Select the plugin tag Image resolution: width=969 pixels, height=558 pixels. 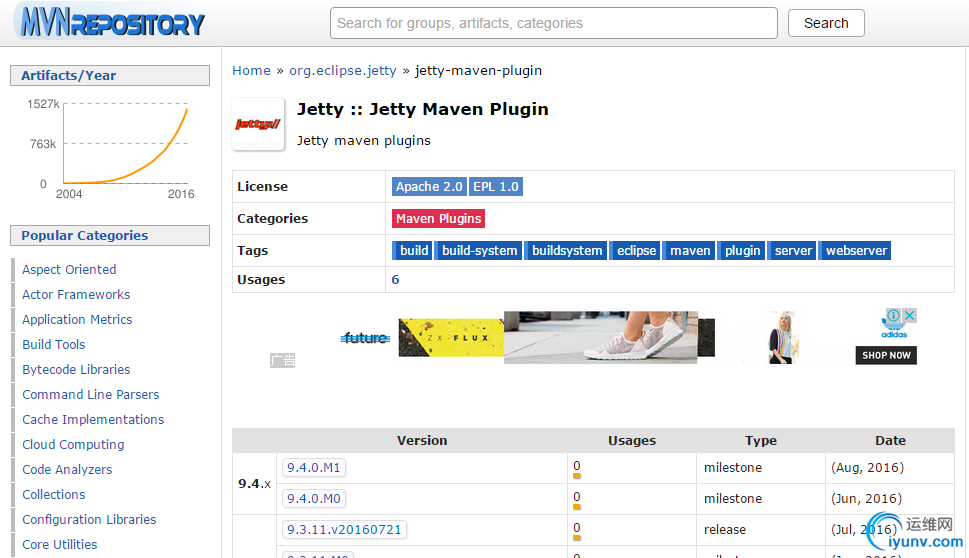tap(742, 250)
